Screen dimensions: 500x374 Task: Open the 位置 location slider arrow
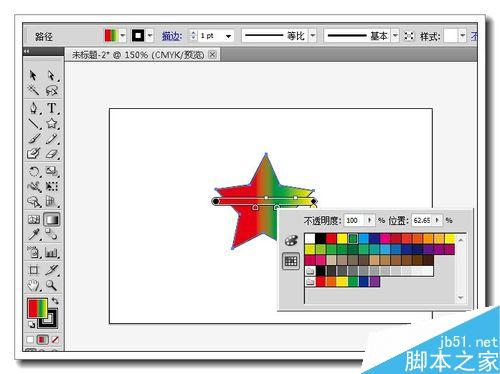click(x=437, y=220)
